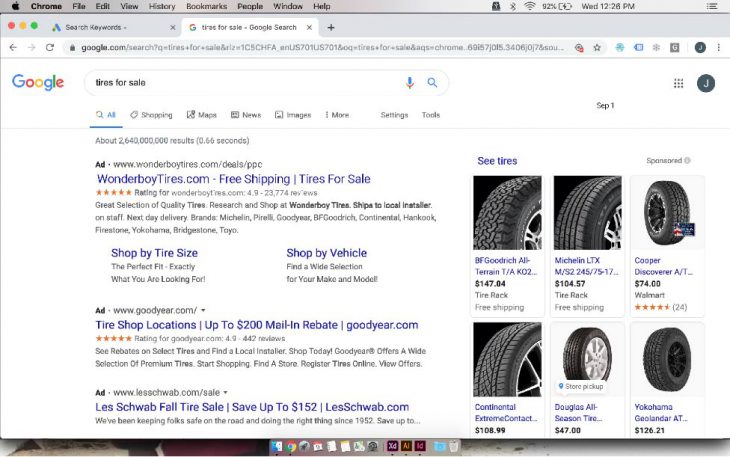Click the Chrome address bar URL
730x457 pixels.
tap(322, 47)
